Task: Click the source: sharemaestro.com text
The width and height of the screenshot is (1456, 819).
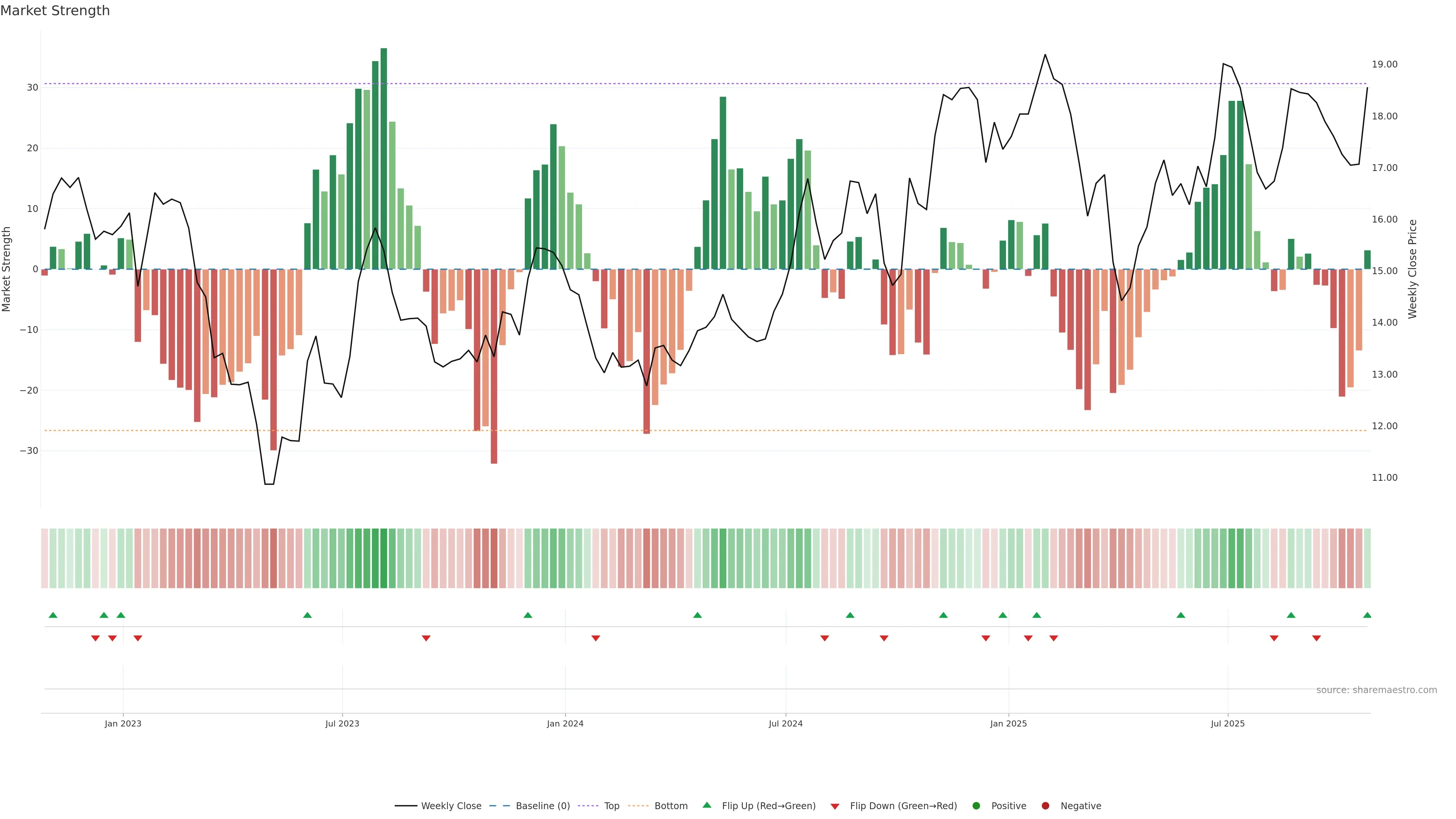Action: tap(1376, 690)
